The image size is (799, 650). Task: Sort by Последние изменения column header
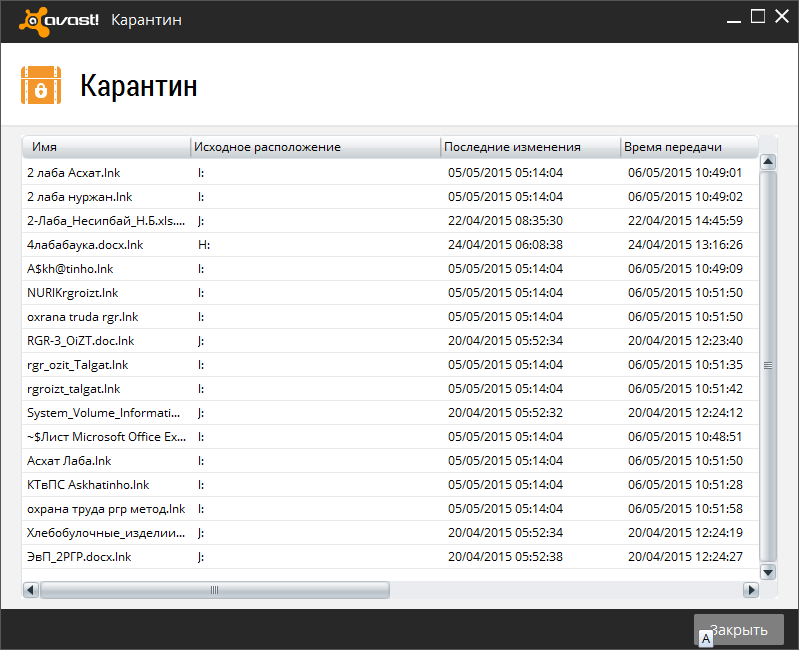pyautogui.click(x=530, y=147)
